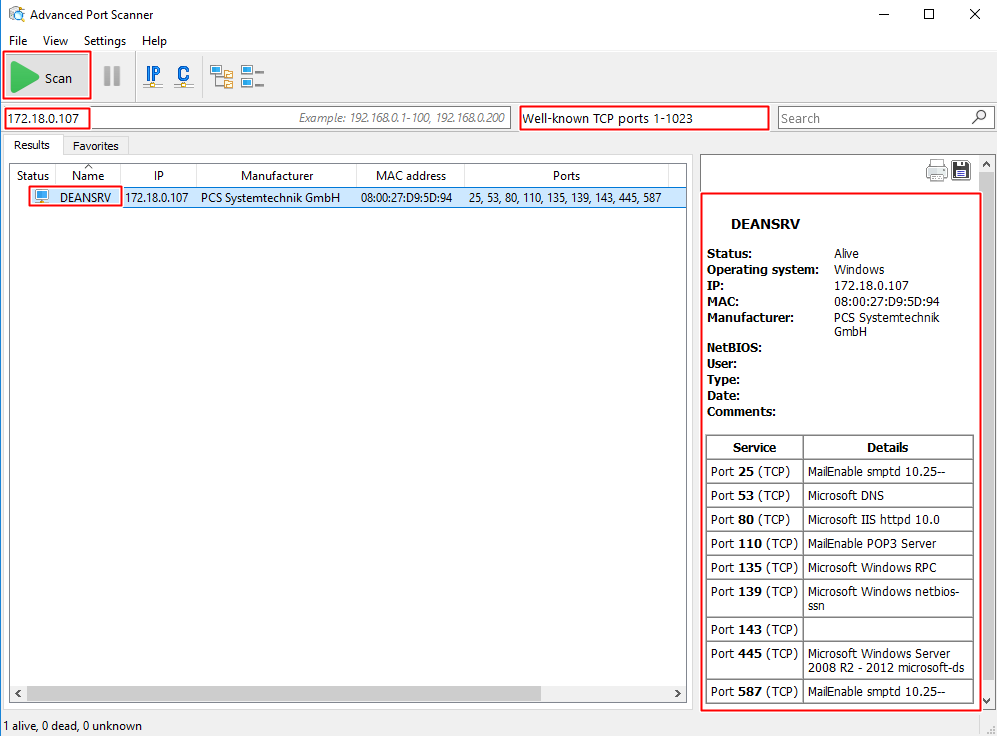Click the 172.18.0.107 IP cell in results
The width and height of the screenshot is (997, 736).
point(157,198)
